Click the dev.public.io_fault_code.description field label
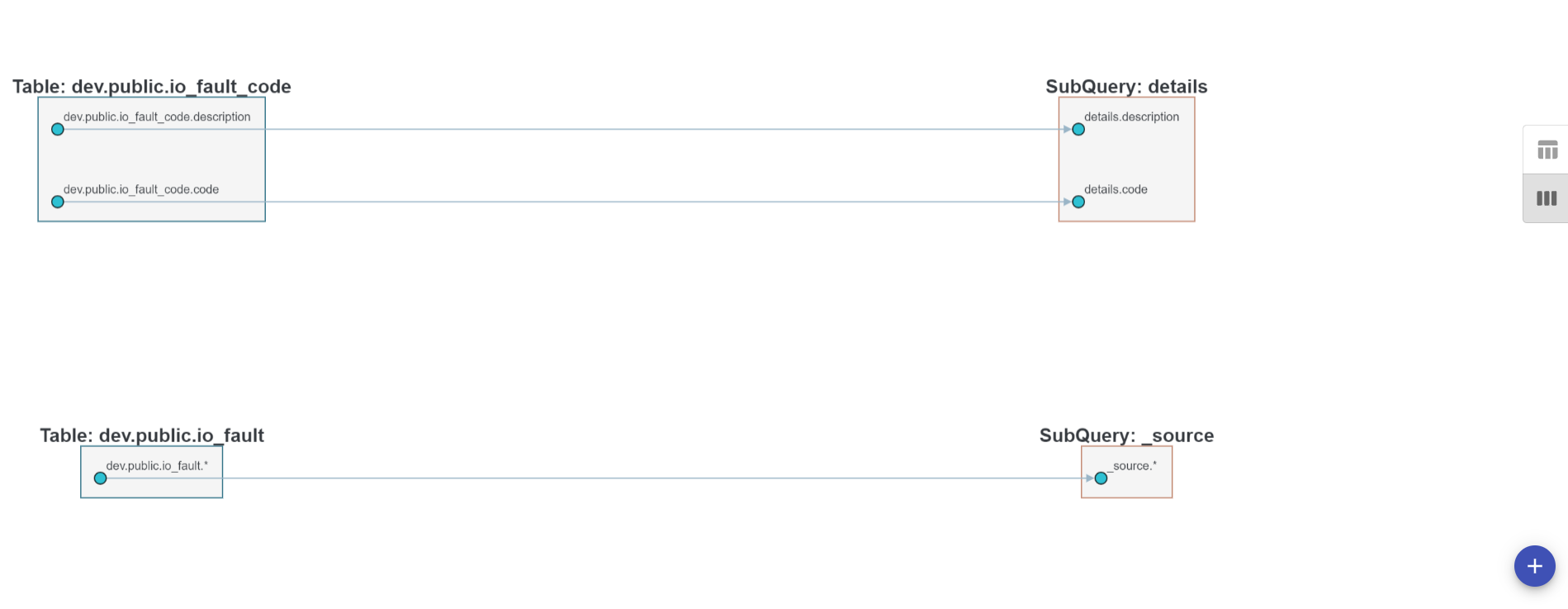 coord(157,117)
